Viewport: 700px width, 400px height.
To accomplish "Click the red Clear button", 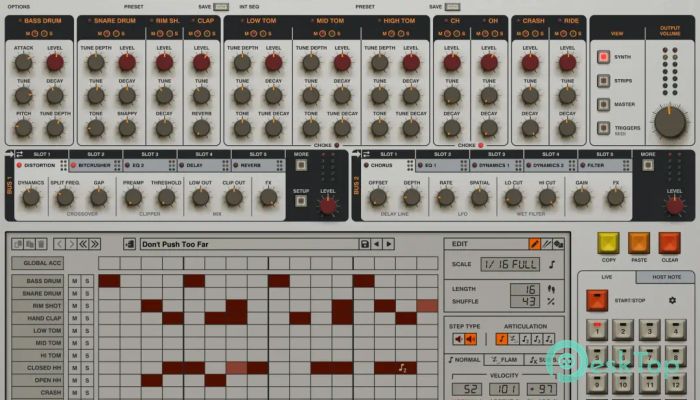I will pyautogui.click(x=669, y=243).
